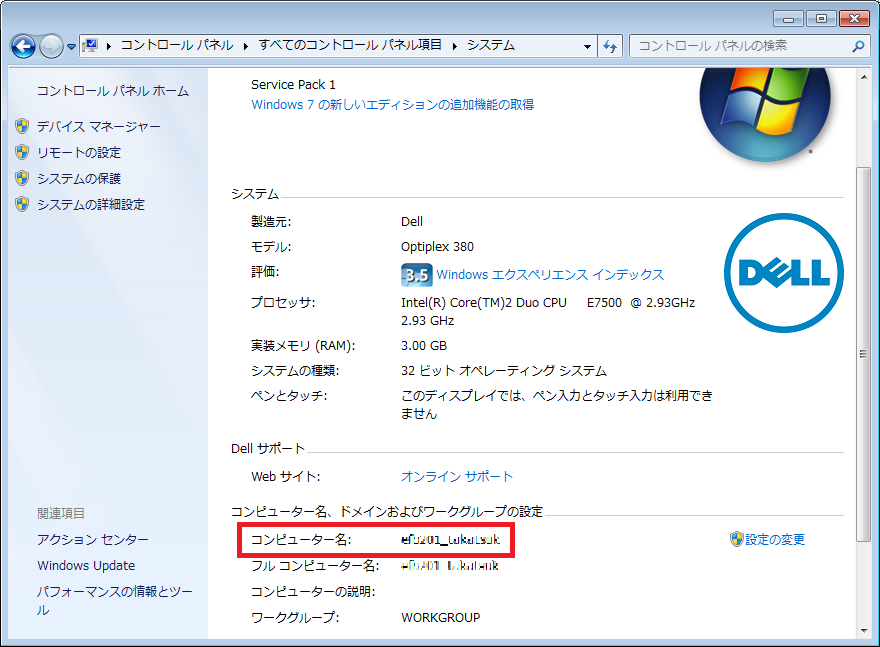Viewport: 880px width, 647px height.
Task: Open address bar history dropdown
Action: (x=587, y=47)
